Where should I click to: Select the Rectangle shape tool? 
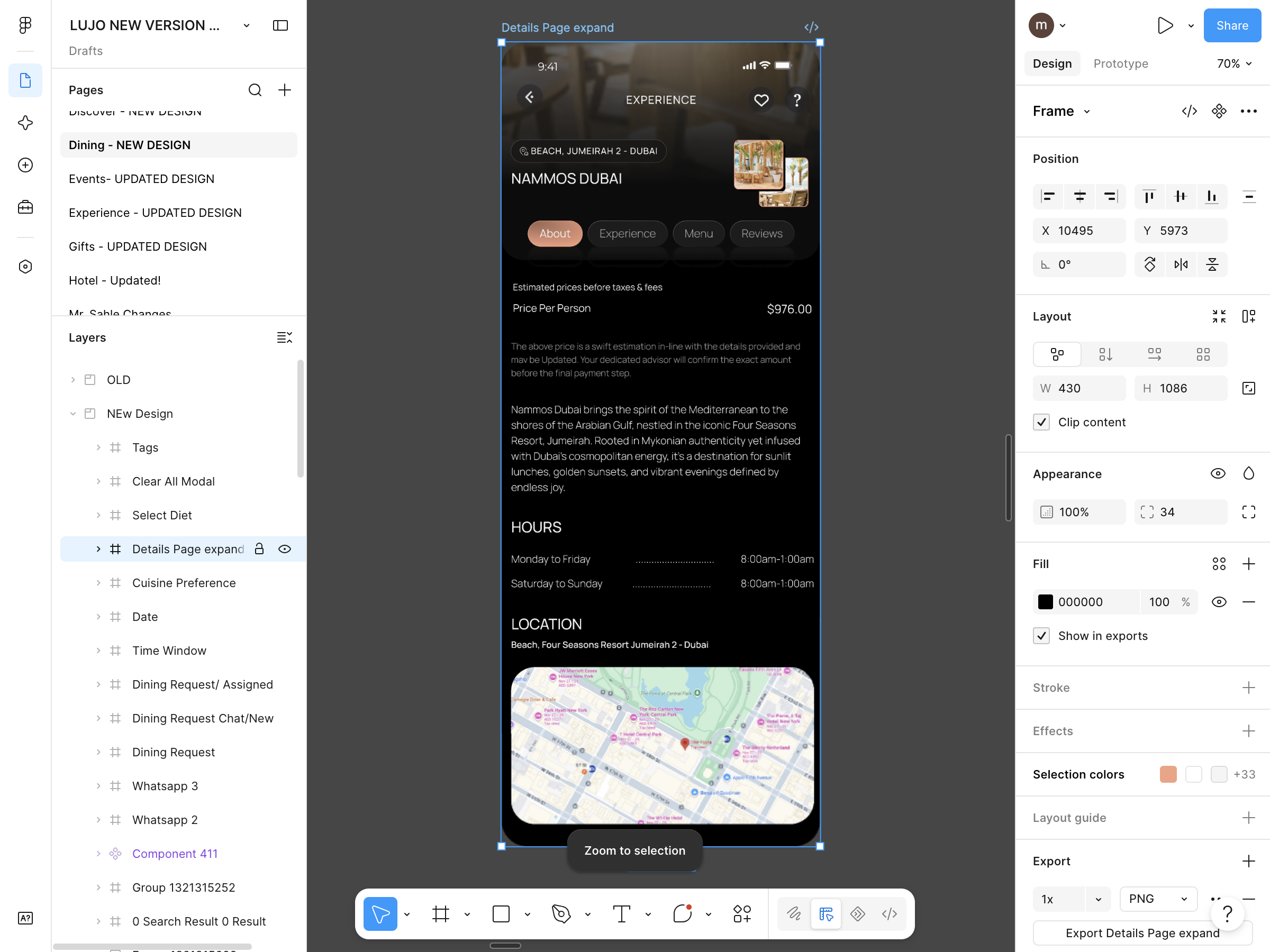coord(501,913)
